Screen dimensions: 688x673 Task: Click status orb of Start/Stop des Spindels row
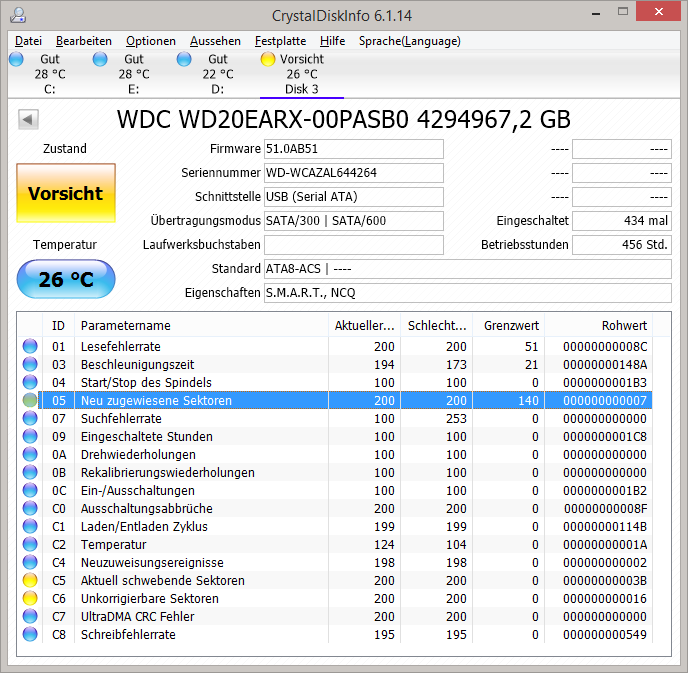tap(30, 382)
